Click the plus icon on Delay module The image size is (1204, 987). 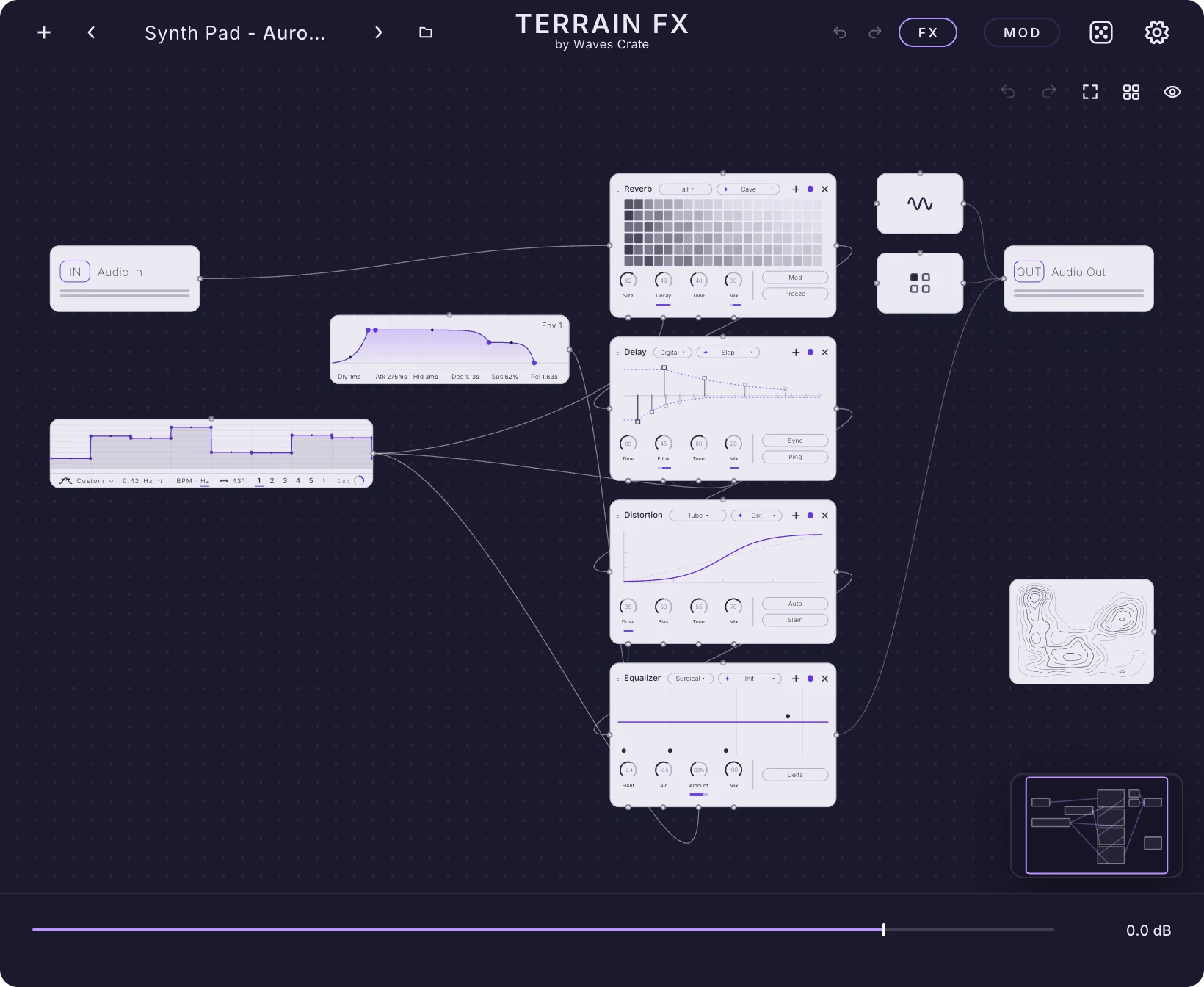[796, 352]
